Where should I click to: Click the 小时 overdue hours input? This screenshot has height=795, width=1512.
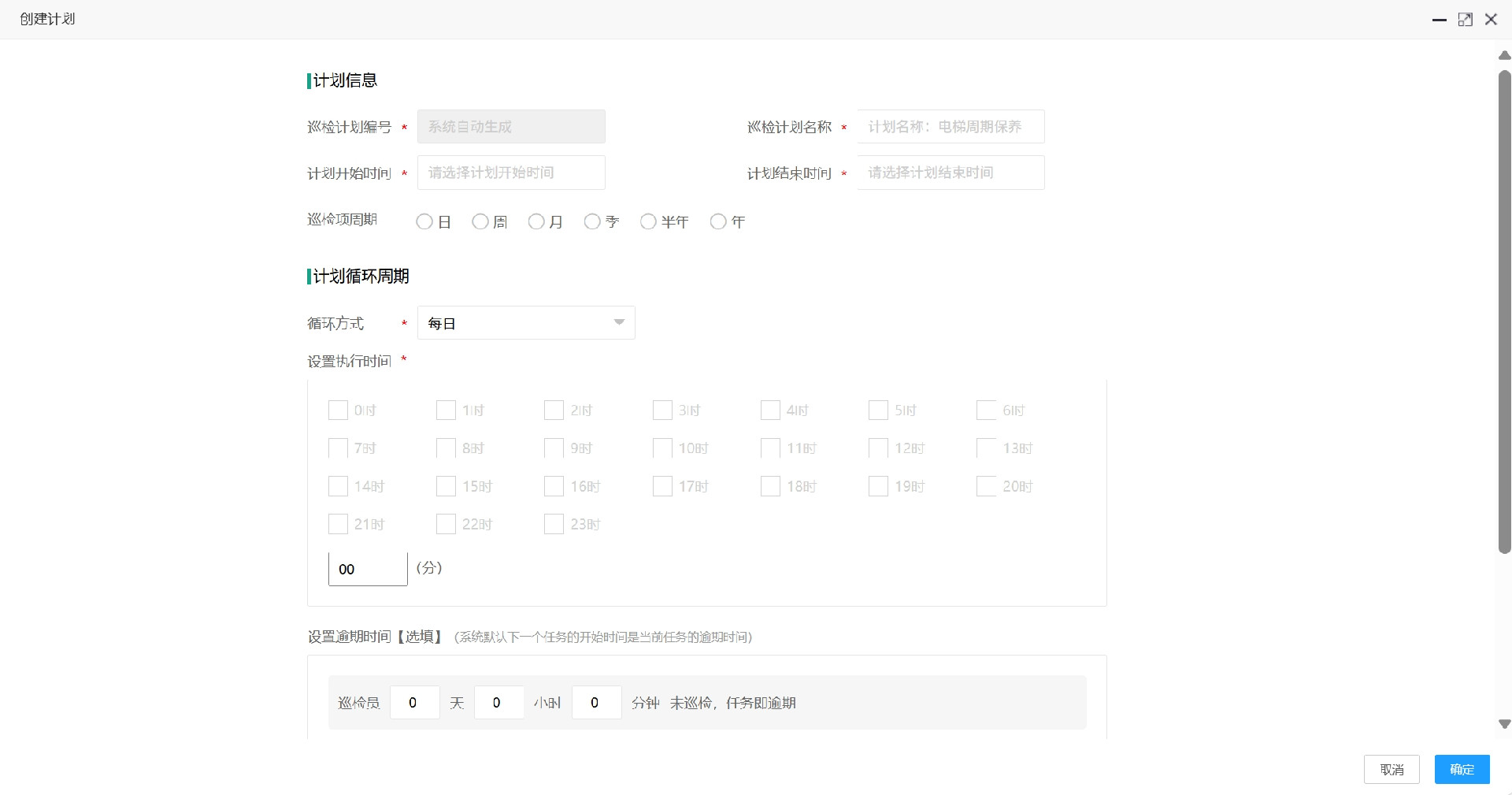click(498, 703)
